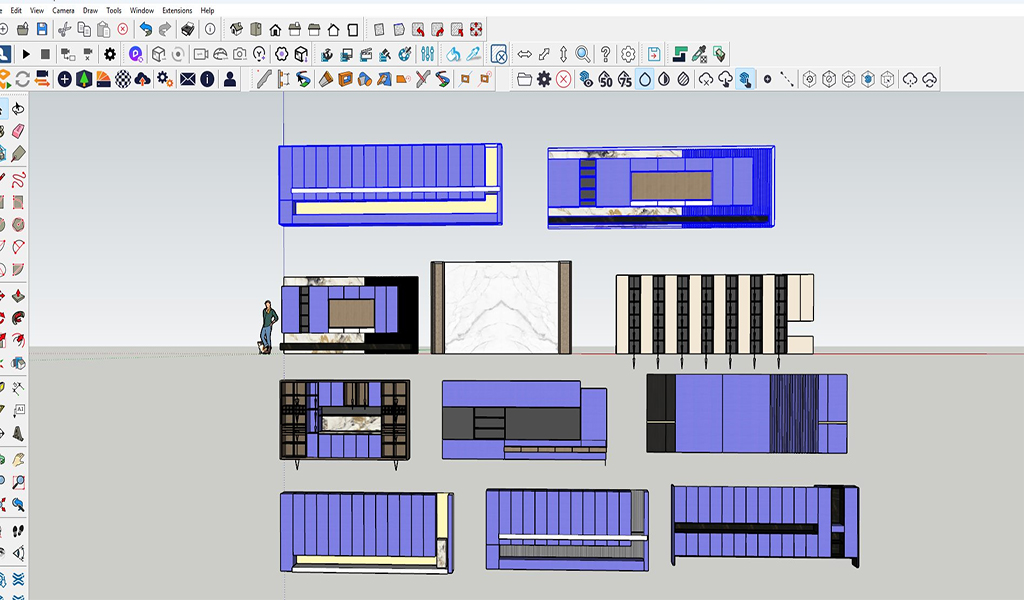Open the View menu
Screen dimensions: 1024x600
coord(37,10)
